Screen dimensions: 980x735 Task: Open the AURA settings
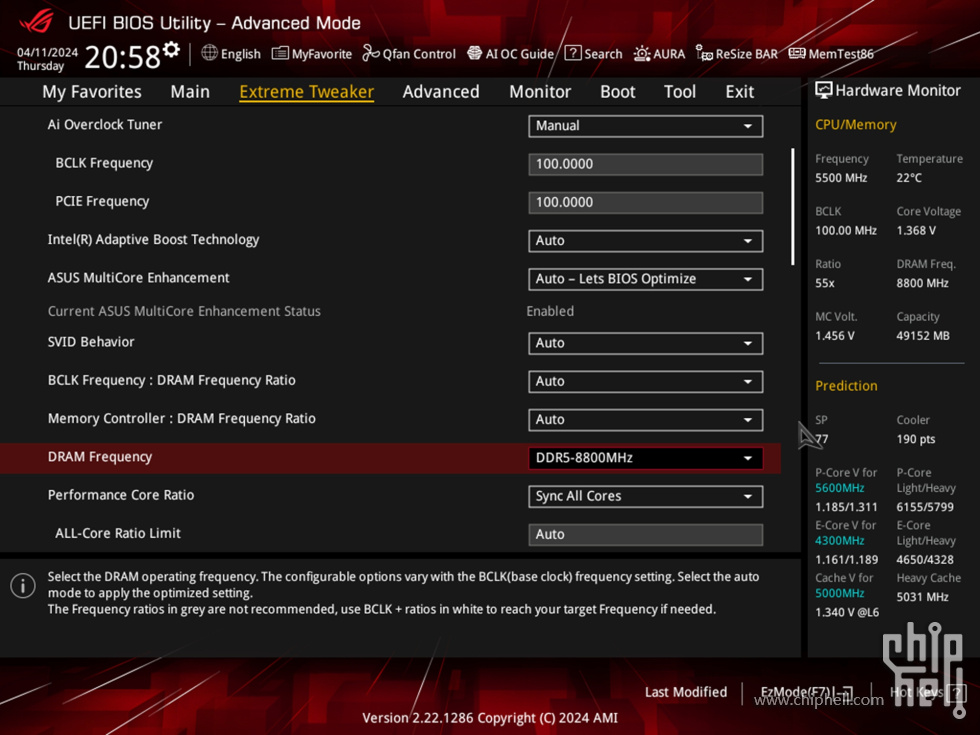click(659, 54)
